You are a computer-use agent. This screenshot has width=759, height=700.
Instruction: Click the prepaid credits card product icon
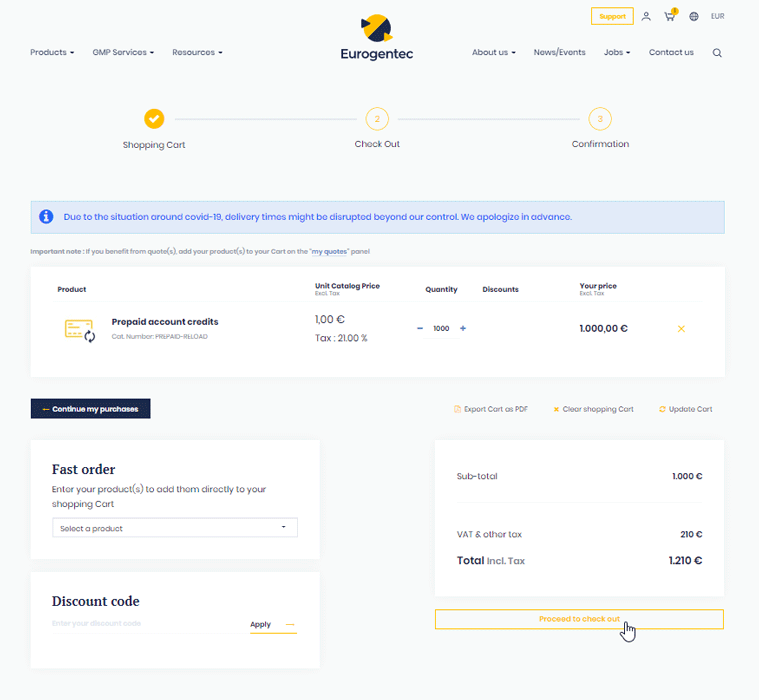(80, 329)
